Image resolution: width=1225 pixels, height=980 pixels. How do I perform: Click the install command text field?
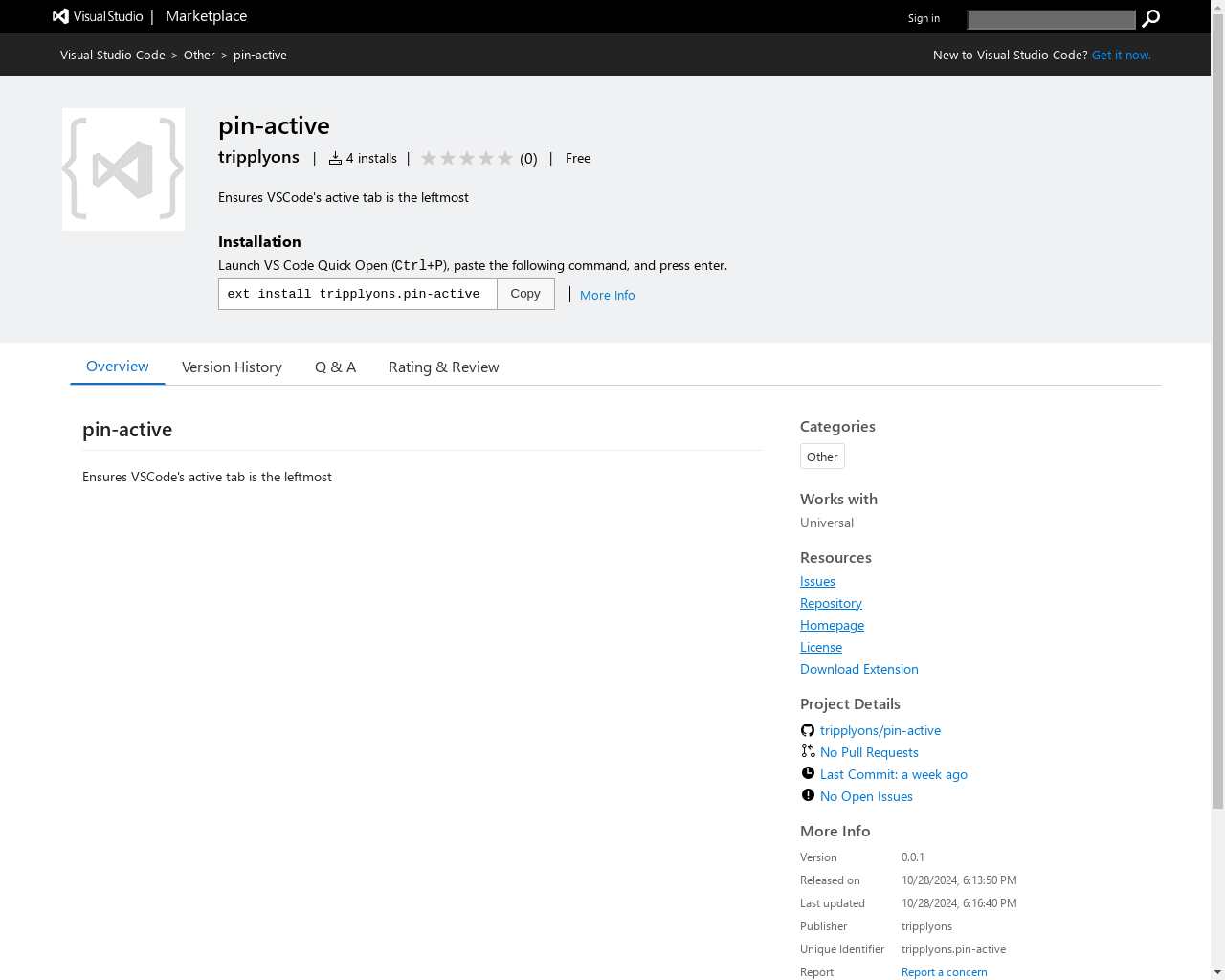(x=358, y=294)
